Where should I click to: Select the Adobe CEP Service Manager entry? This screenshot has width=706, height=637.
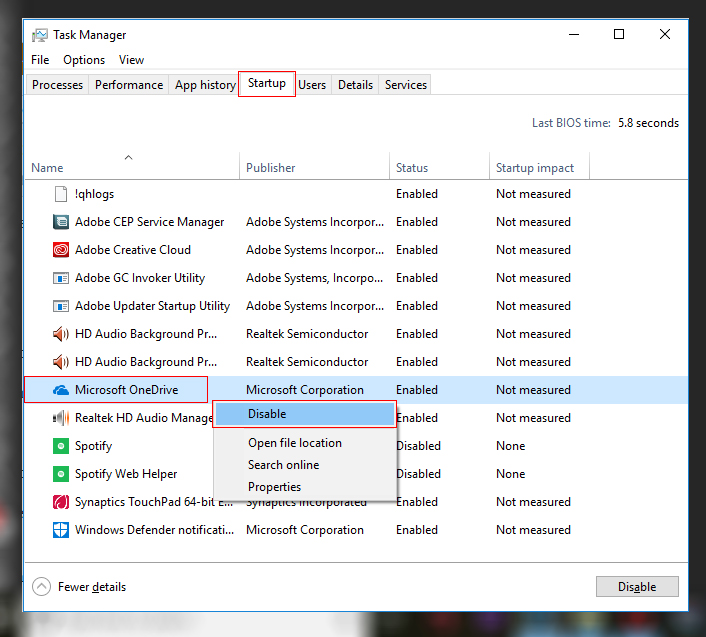click(x=149, y=222)
